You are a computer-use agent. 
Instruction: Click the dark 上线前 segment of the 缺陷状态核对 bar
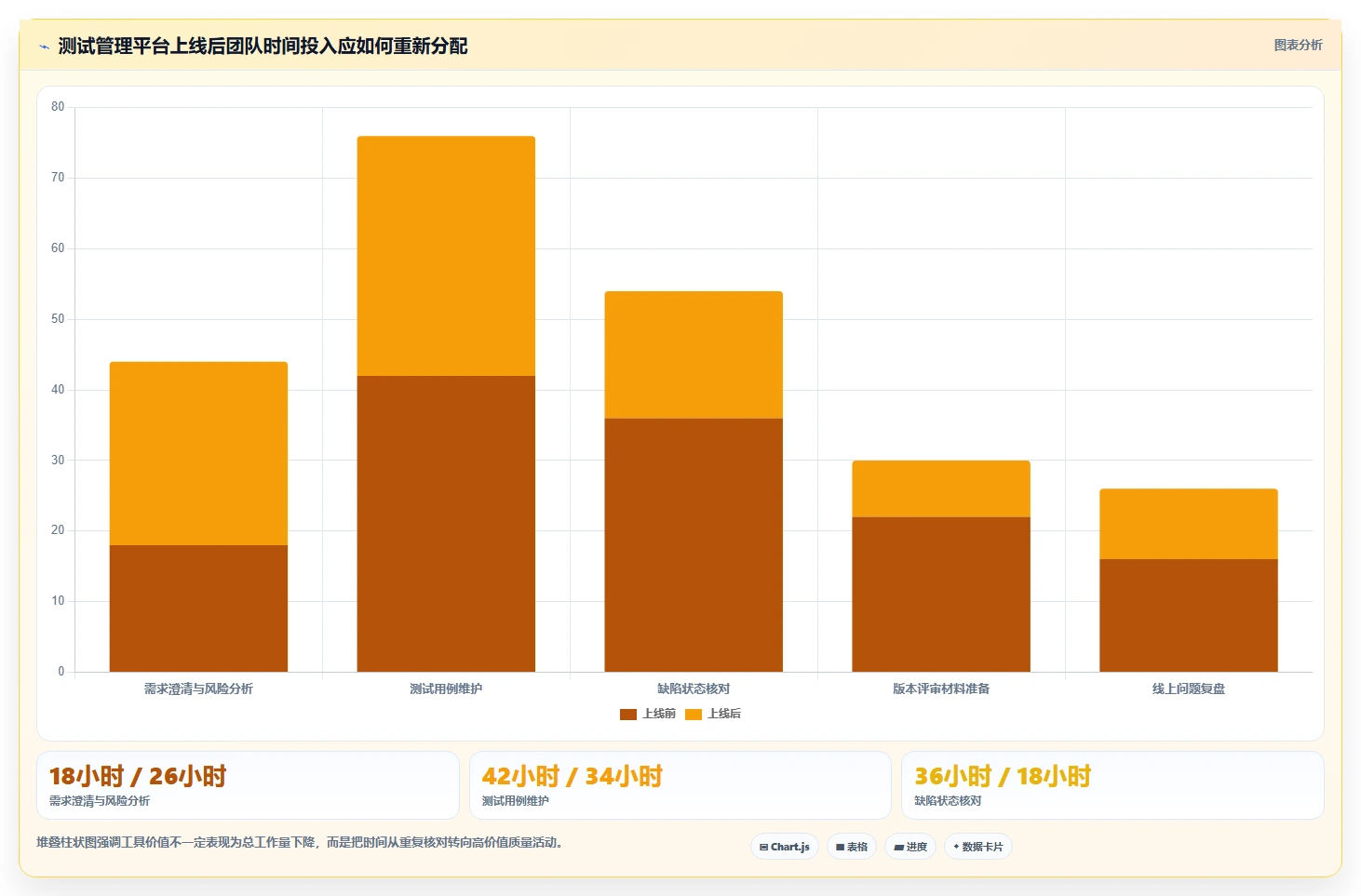(694, 545)
